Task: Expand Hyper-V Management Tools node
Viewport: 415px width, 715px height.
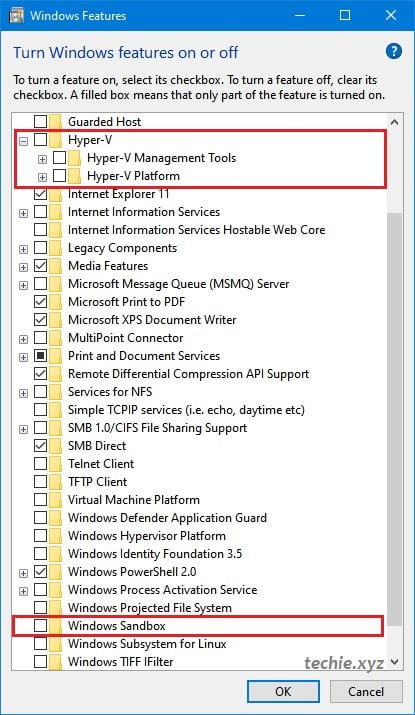Action: click(x=42, y=159)
